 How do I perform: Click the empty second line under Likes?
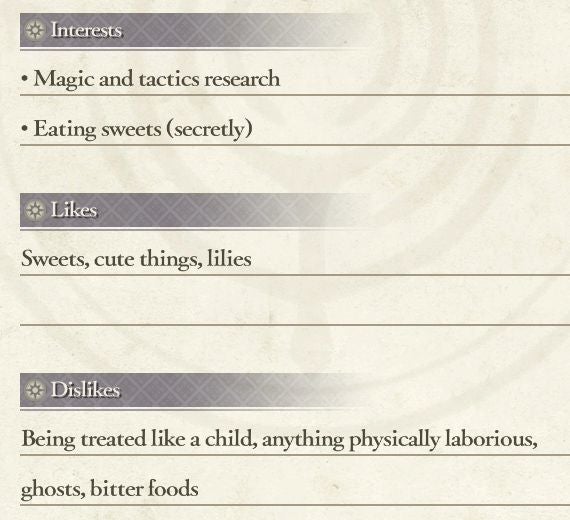[295, 301]
